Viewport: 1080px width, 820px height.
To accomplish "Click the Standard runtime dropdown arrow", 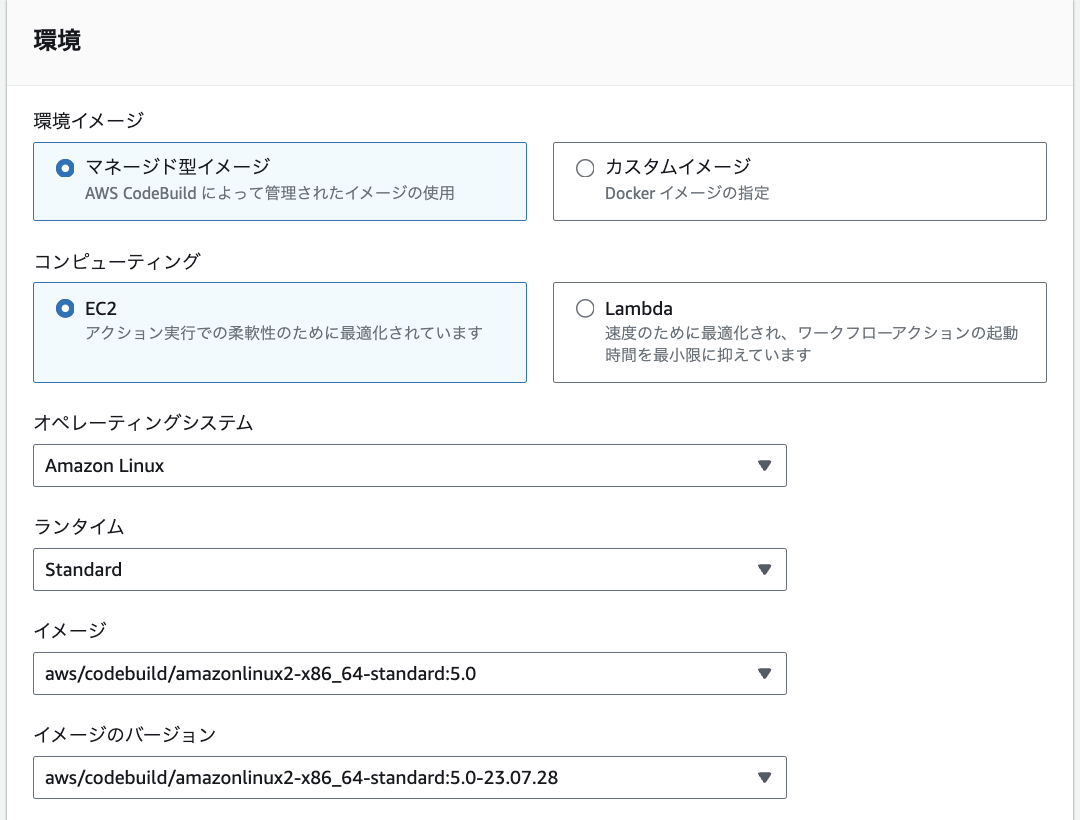I will (x=764, y=569).
